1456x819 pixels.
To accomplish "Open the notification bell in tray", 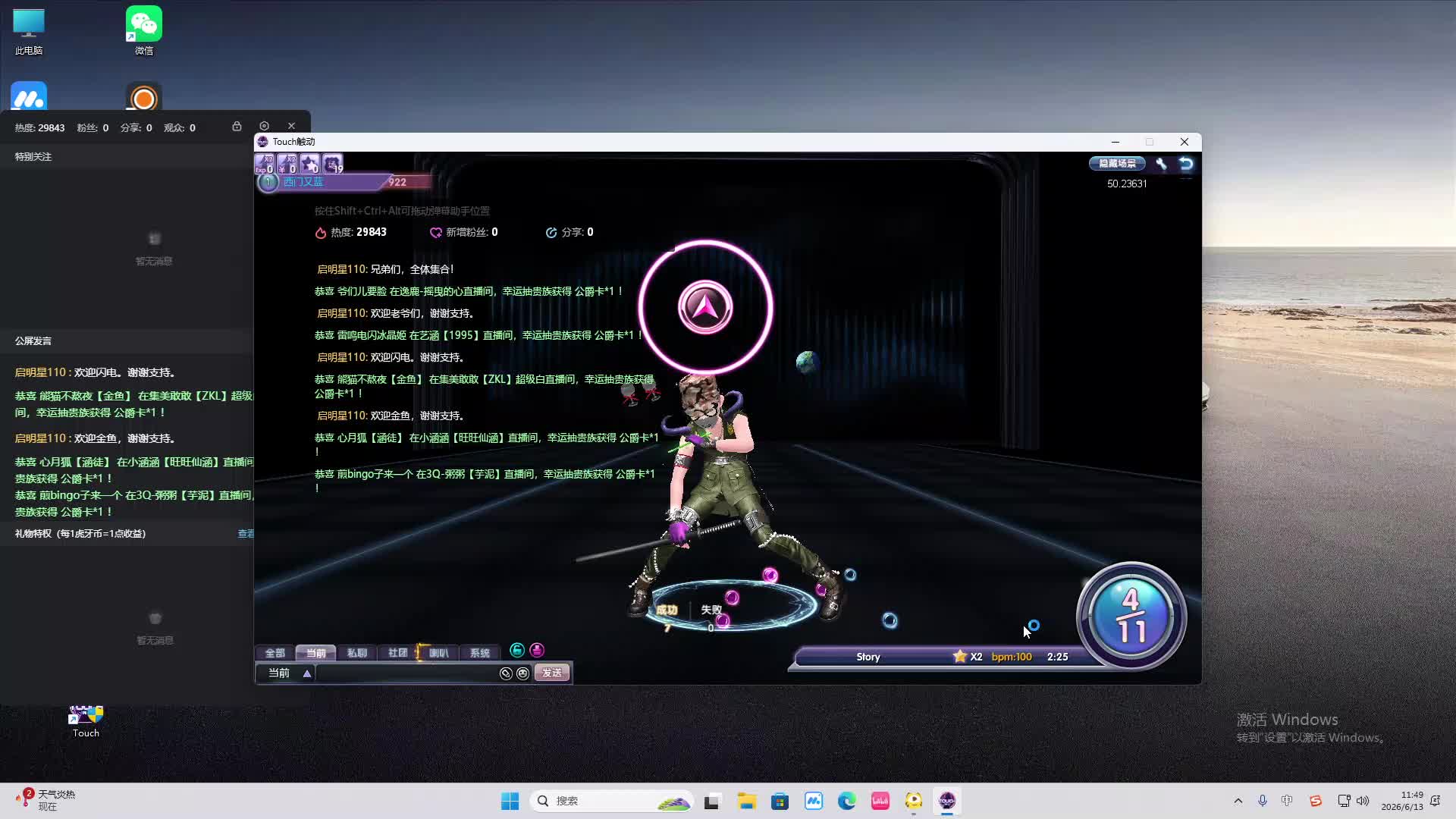I will [x=1435, y=801].
